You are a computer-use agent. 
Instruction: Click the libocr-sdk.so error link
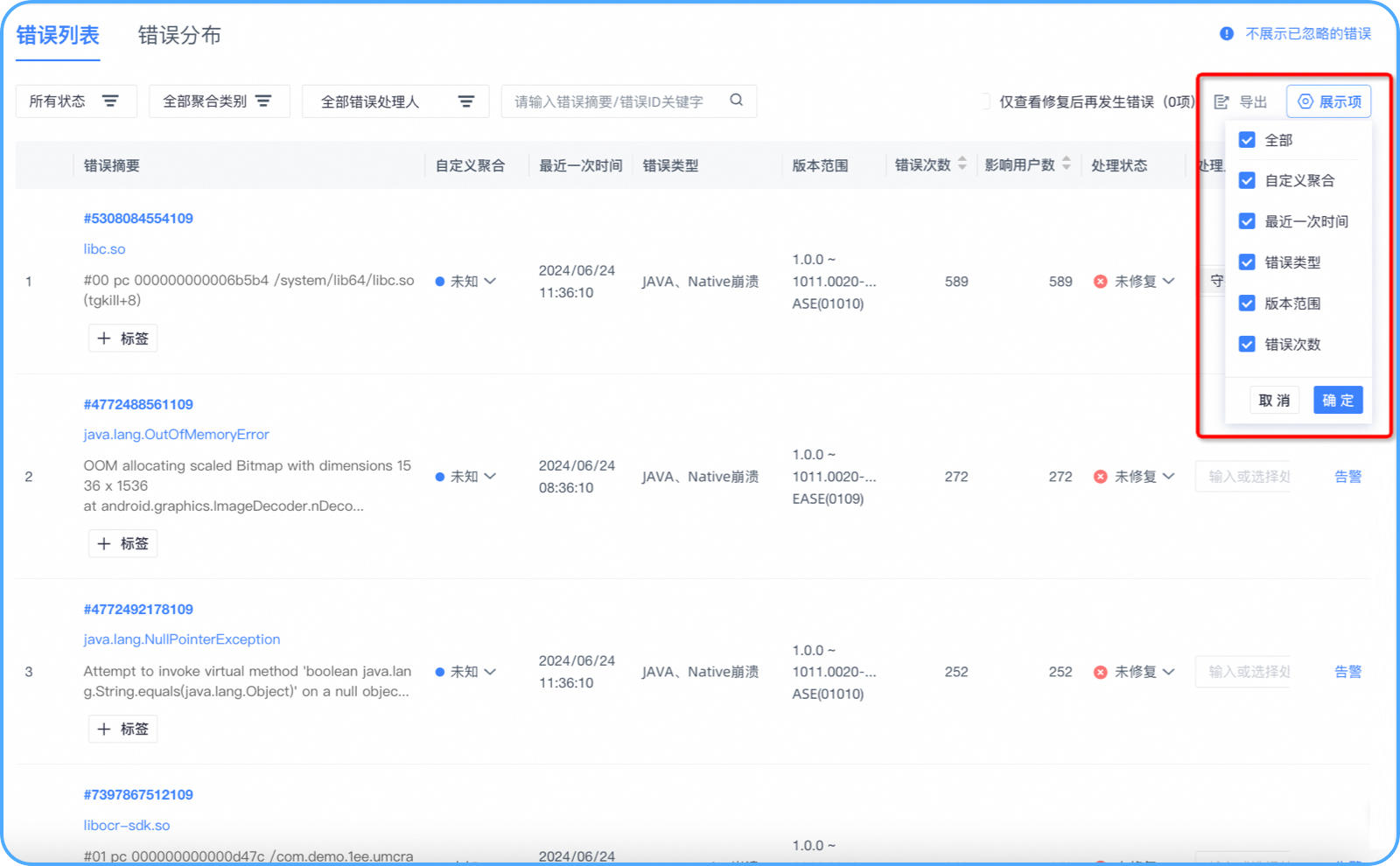127,826
